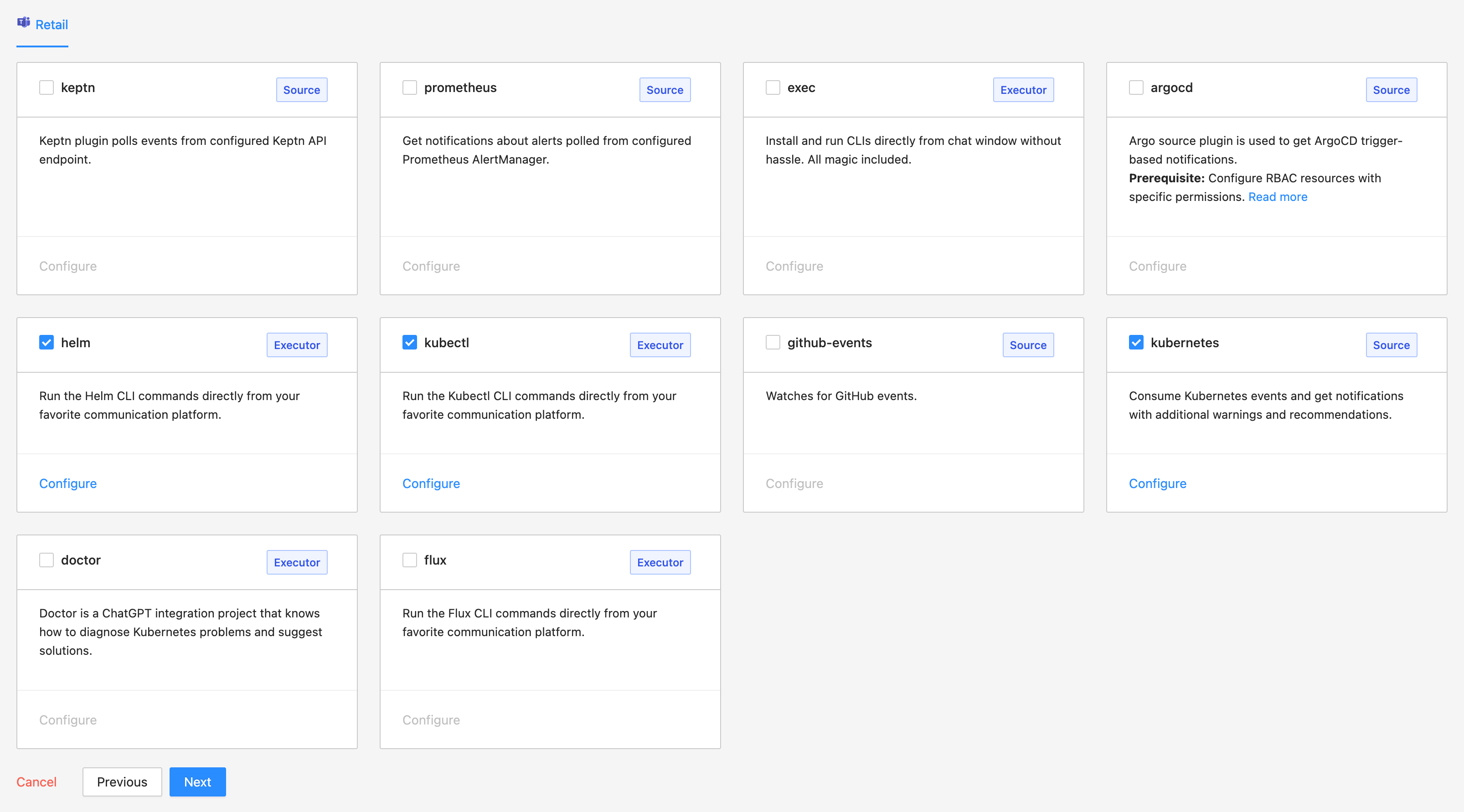Image resolution: width=1464 pixels, height=812 pixels.
Task: Click Configure on the kubectl card
Action: click(431, 483)
